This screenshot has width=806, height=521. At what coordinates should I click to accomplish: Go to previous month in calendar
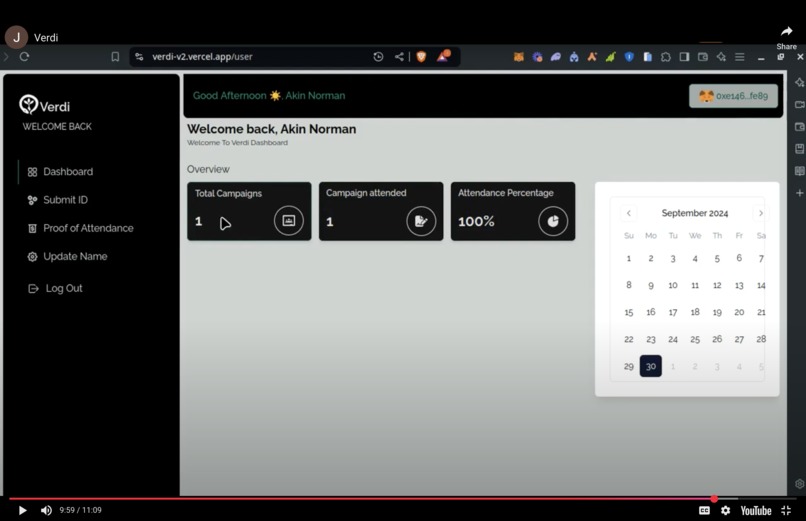pyautogui.click(x=629, y=213)
